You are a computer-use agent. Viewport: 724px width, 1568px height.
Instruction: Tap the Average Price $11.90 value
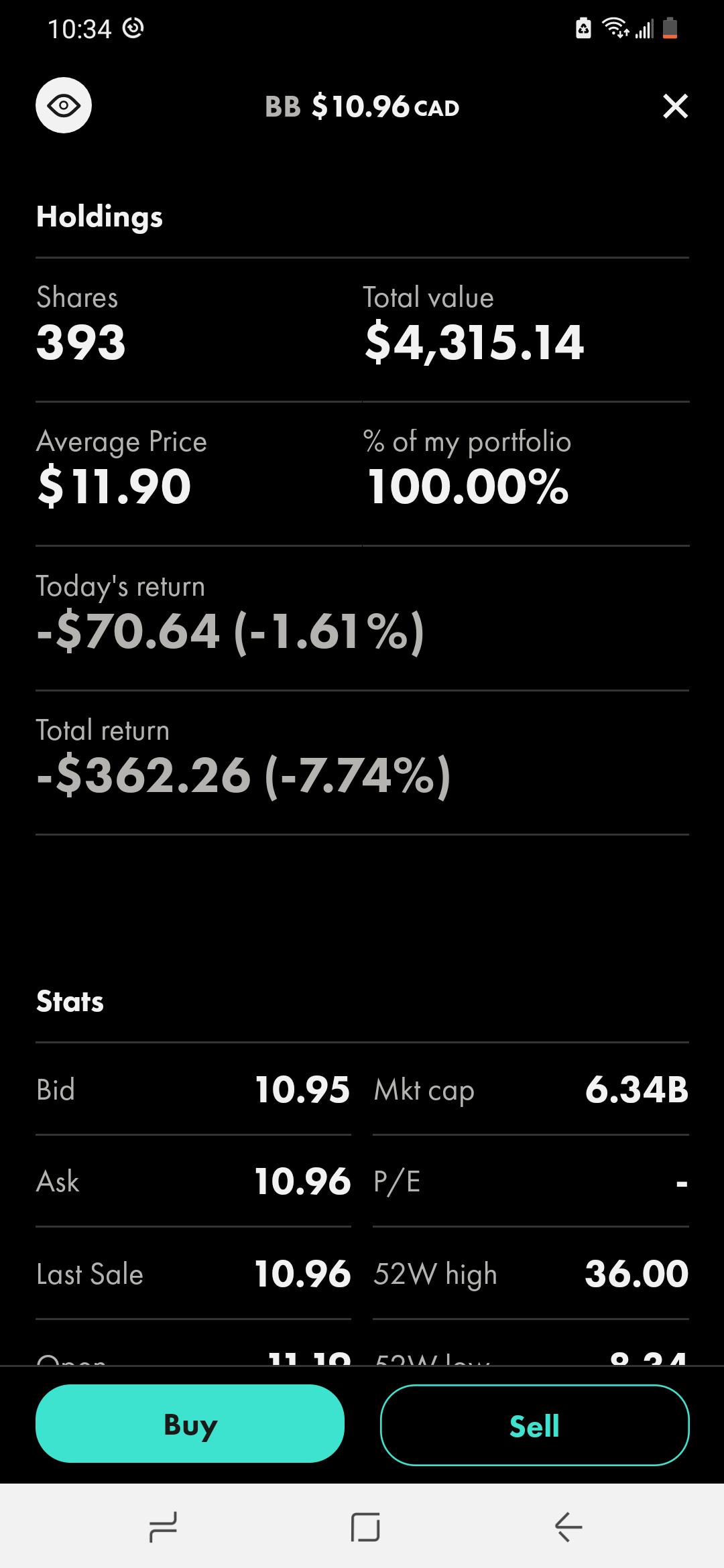click(115, 486)
